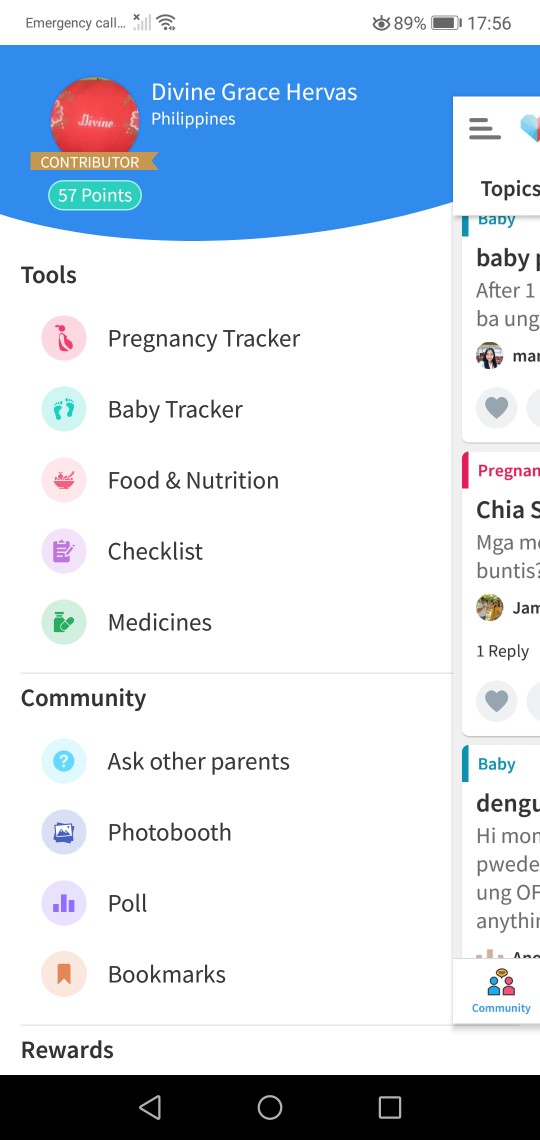Like the baby post with heart button
This screenshot has height=1140, width=540.
click(496, 408)
